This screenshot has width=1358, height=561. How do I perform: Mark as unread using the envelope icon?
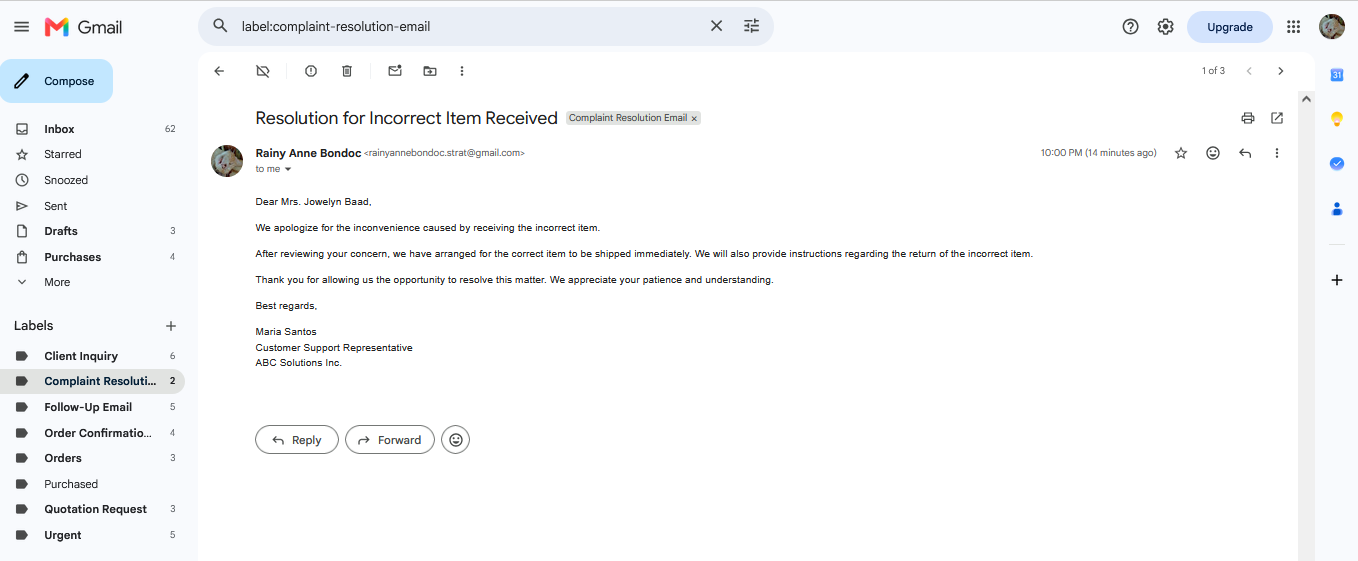tap(395, 71)
